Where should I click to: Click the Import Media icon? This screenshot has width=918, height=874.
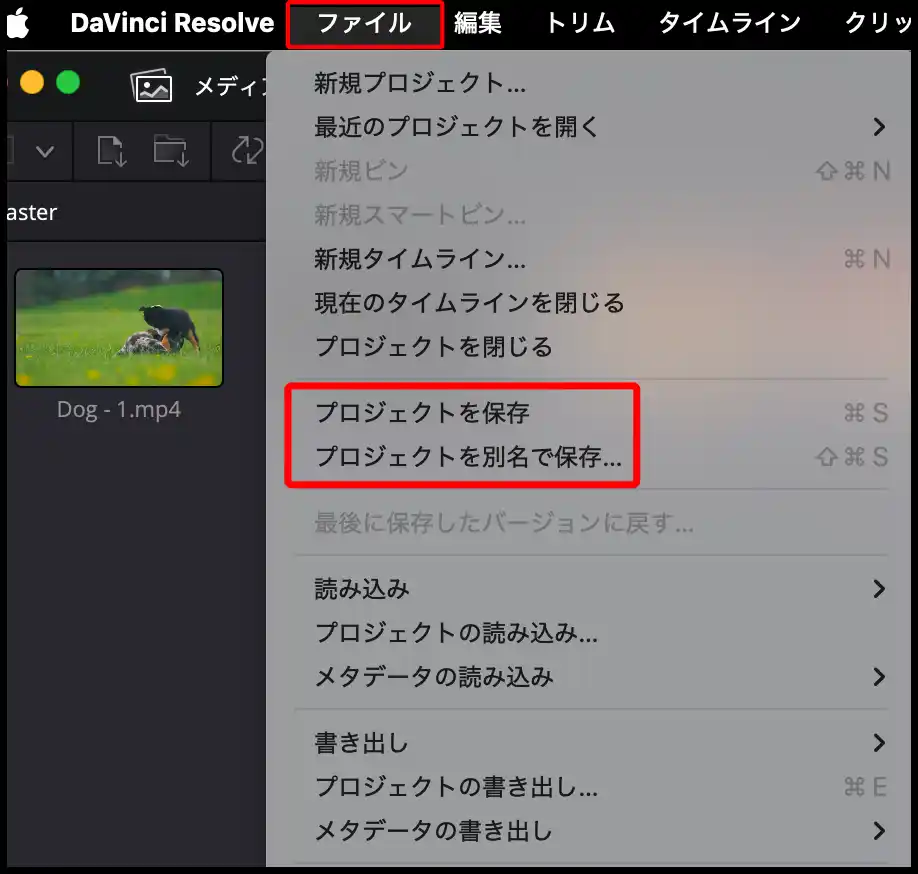point(113,151)
